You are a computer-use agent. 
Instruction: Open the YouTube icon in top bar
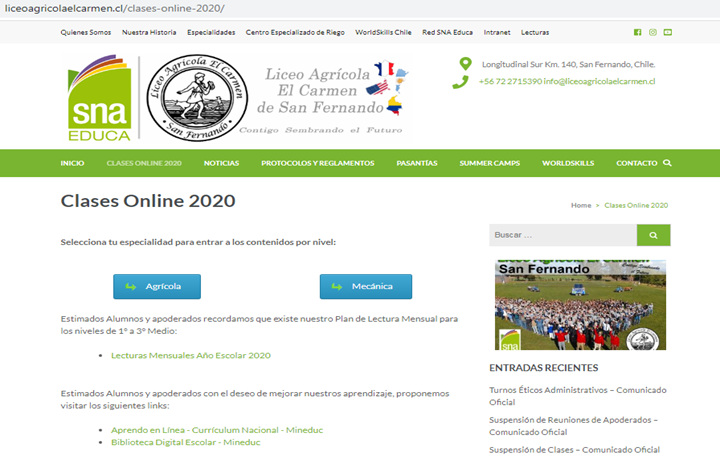(668, 32)
